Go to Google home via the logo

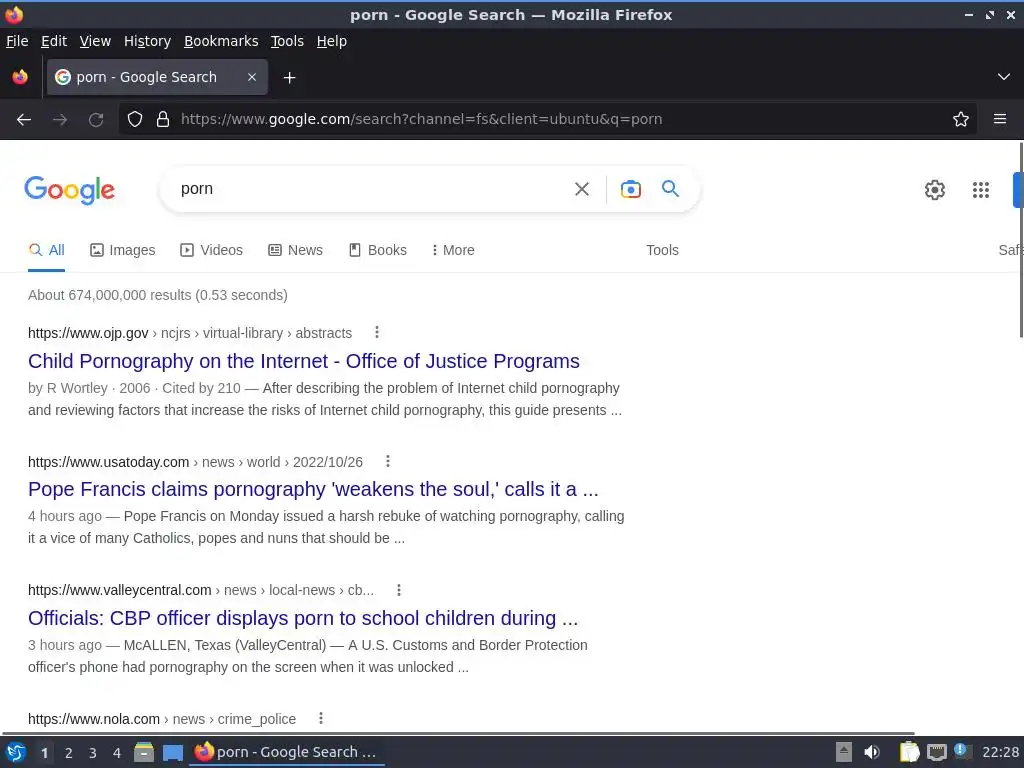[x=69, y=190]
